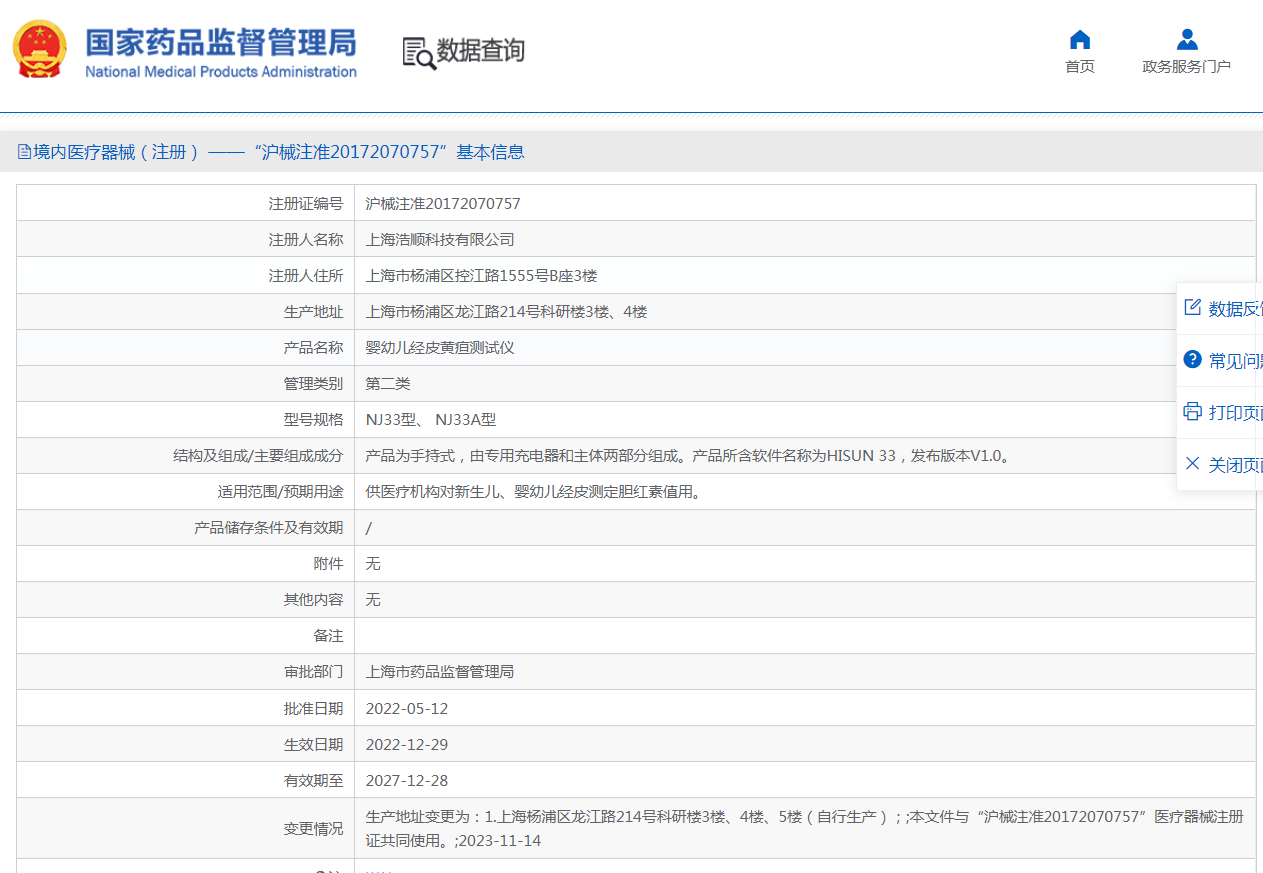This screenshot has height=873, width=1263.
Task: Click the 适用范围/预期用途 label
Action: tap(280, 491)
